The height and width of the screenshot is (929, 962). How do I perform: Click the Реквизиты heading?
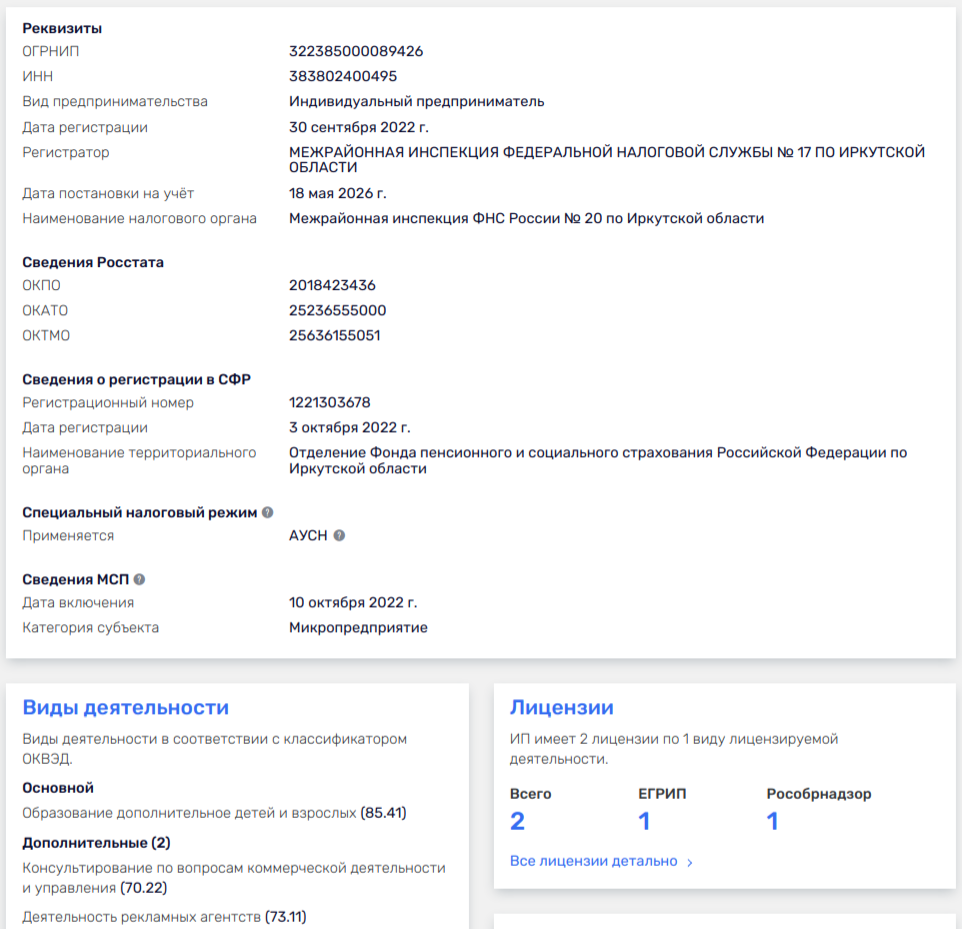click(62, 28)
